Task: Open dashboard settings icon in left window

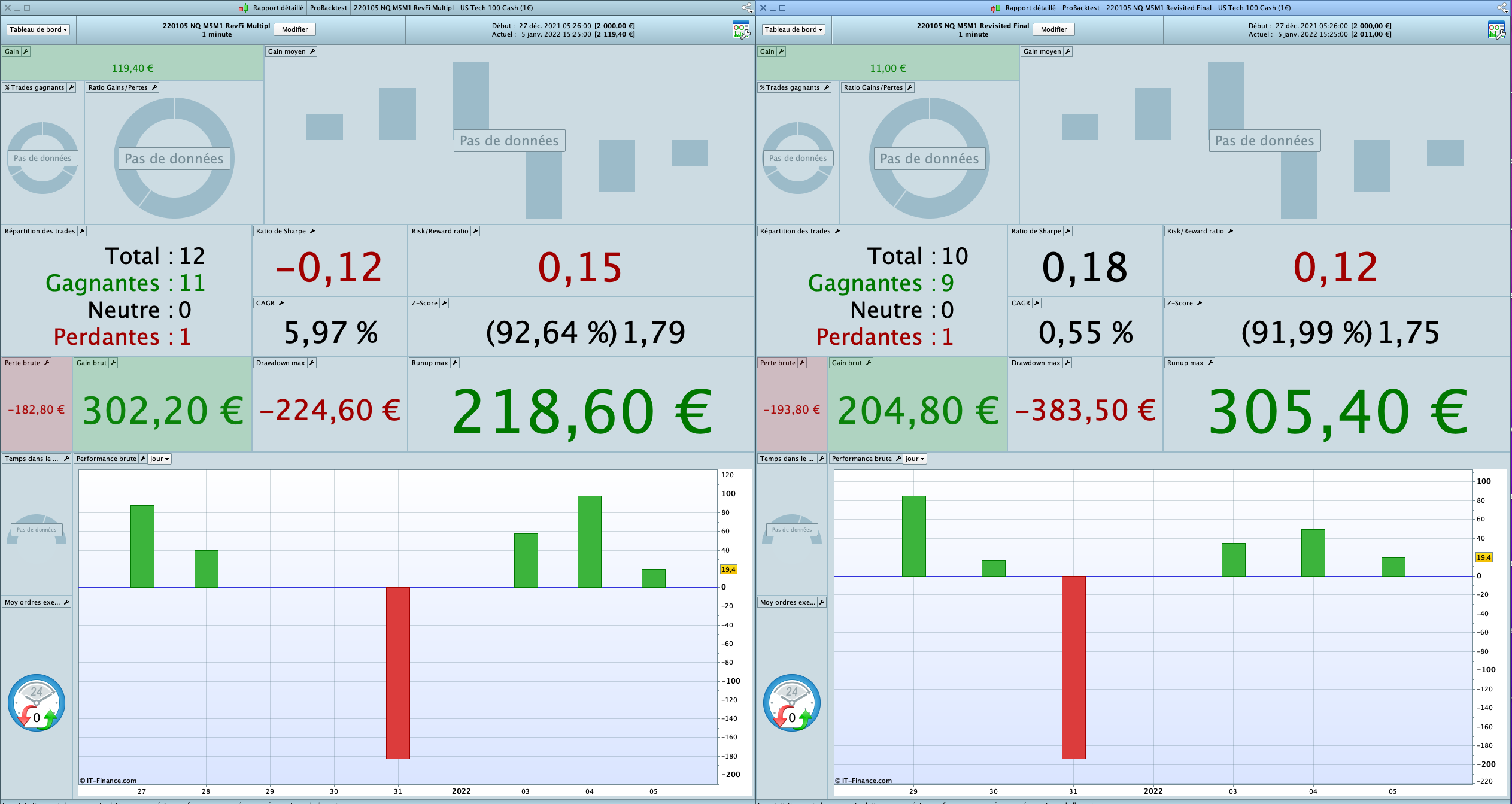Action: 741,30
